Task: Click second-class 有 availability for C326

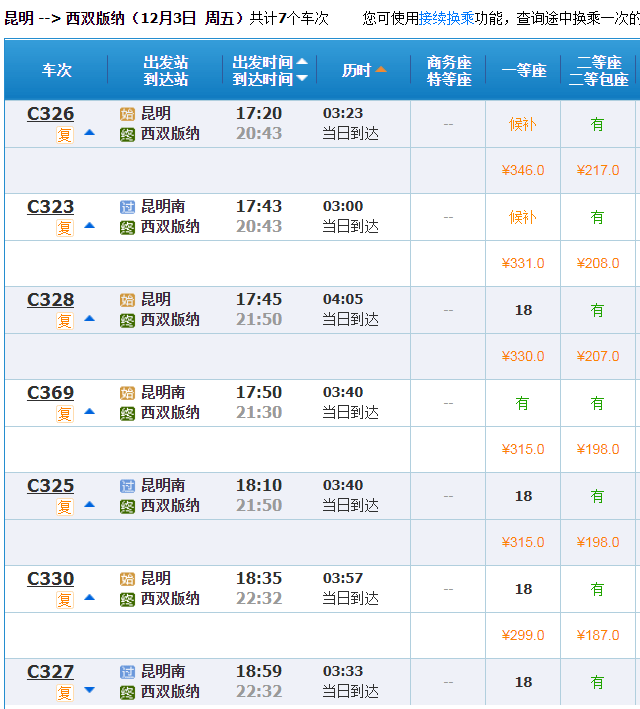Action: point(597,124)
